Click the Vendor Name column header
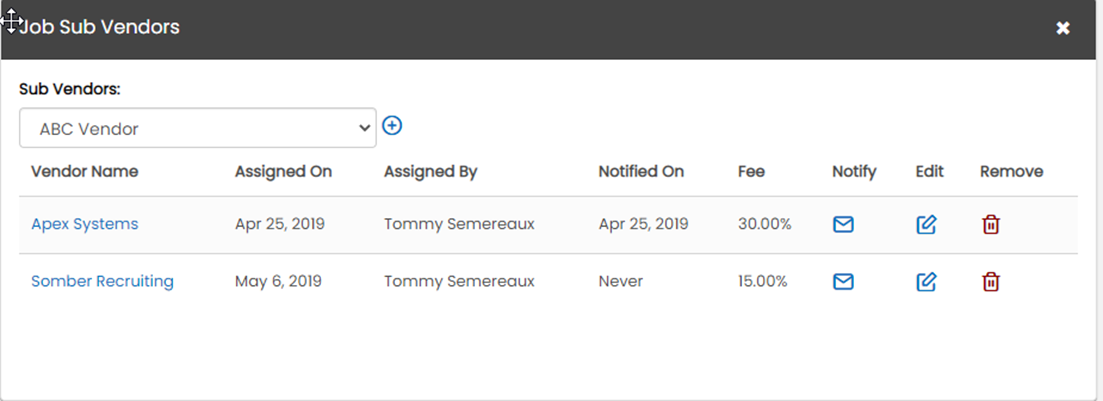 click(84, 172)
